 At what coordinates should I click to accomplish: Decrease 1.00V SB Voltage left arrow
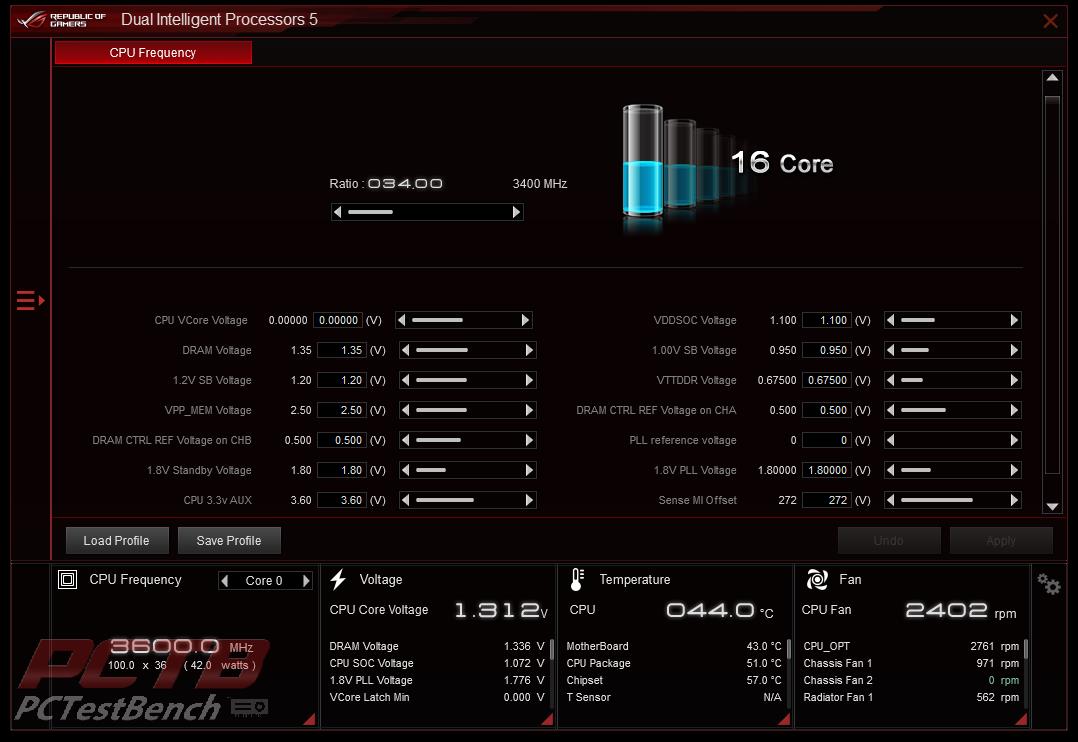click(x=890, y=350)
